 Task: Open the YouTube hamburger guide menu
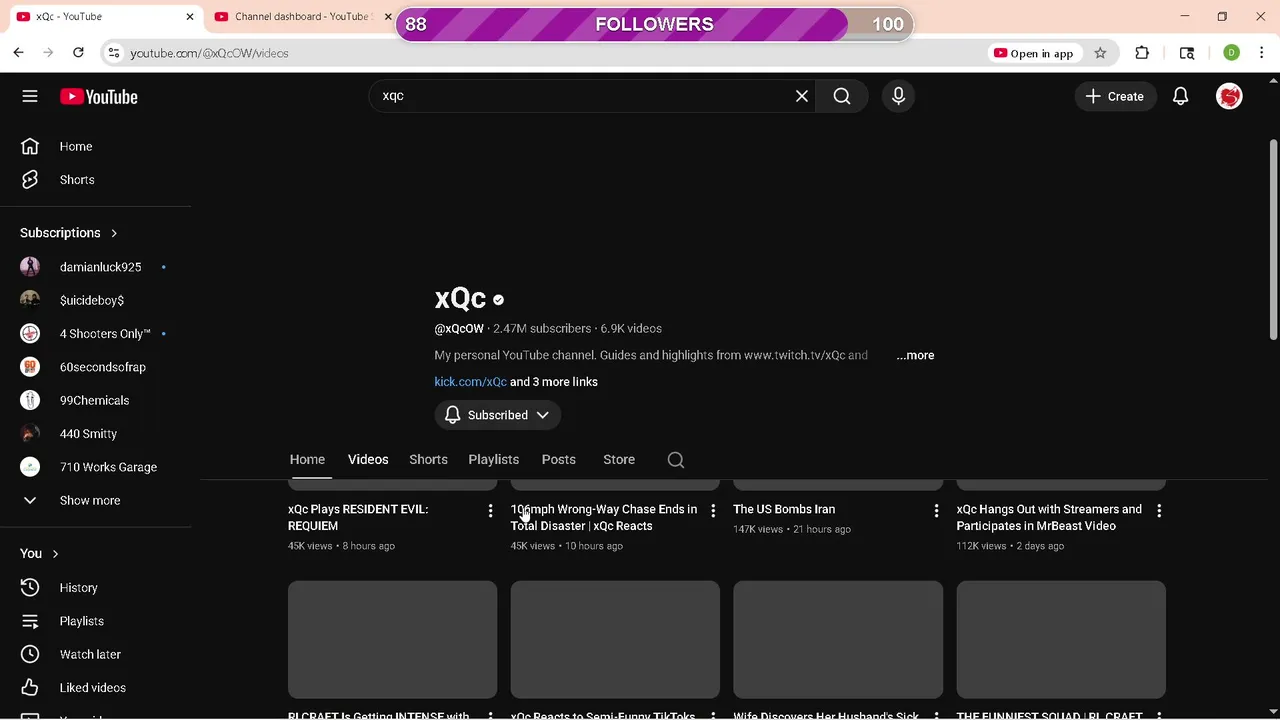coord(30,96)
